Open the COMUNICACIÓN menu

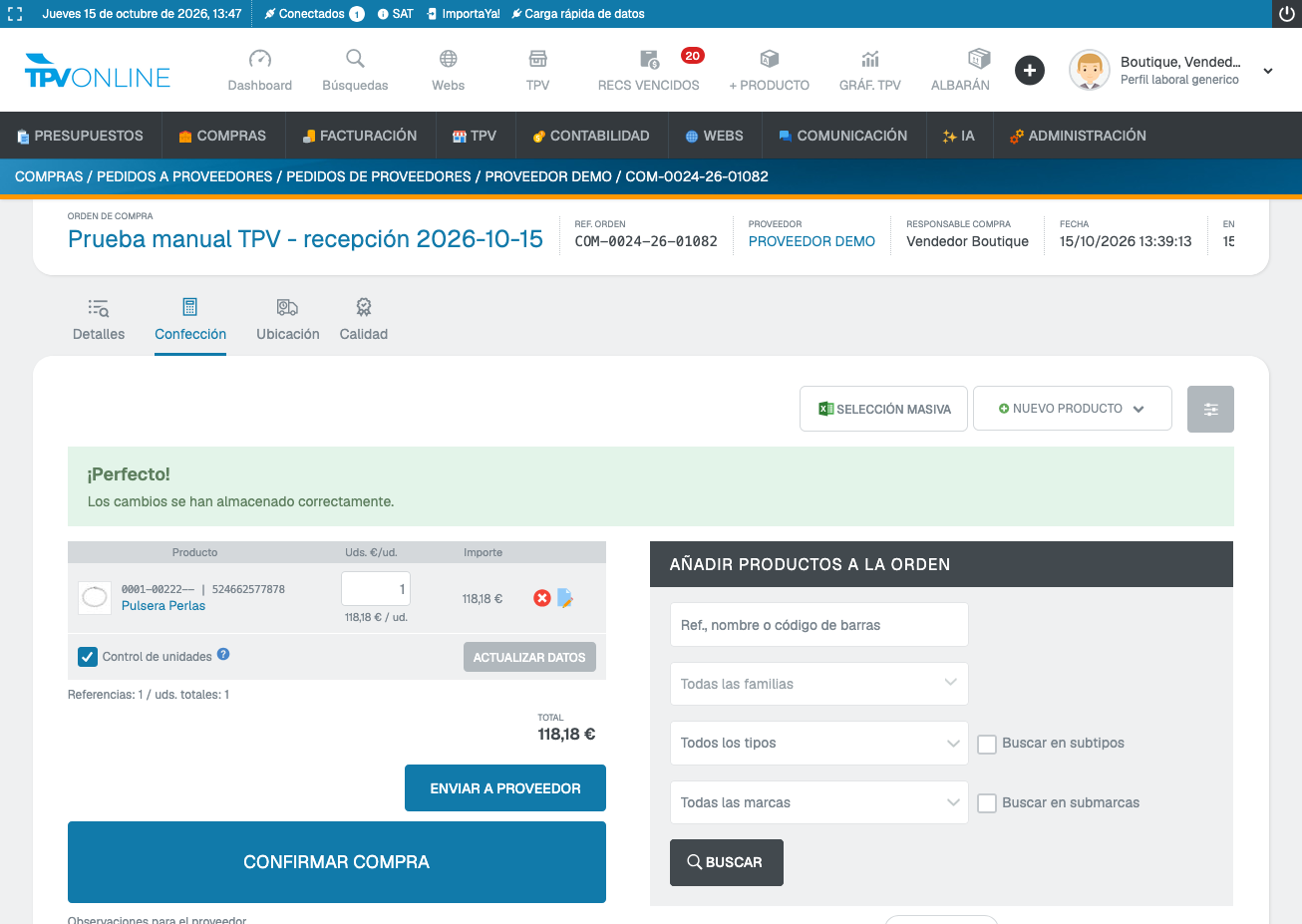(843, 136)
